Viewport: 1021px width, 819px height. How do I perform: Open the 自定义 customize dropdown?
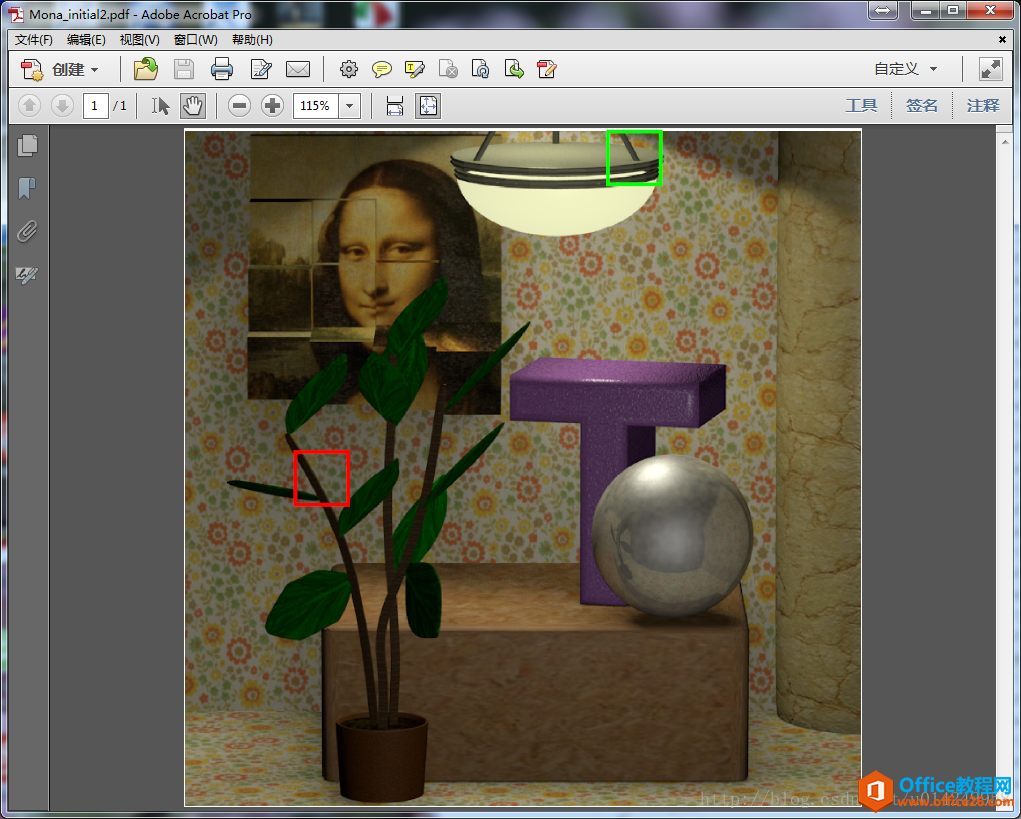coord(906,69)
